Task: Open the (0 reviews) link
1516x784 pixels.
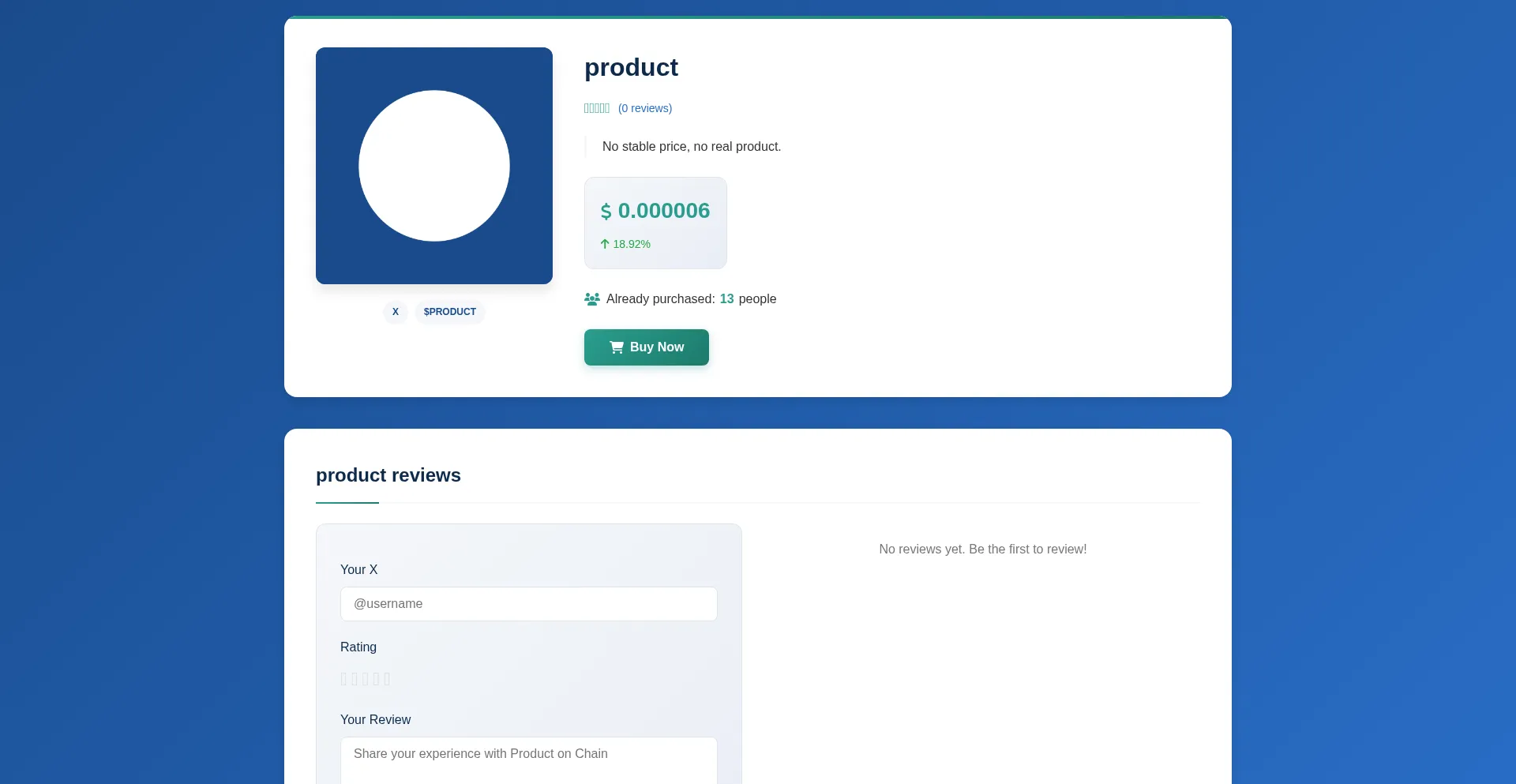Action: (x=645, y=108)
